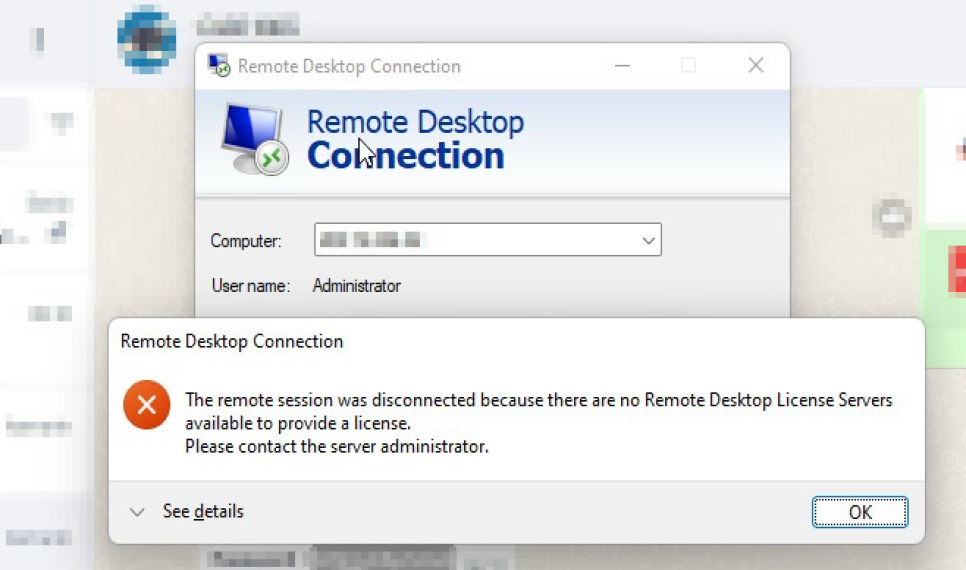Minimize the Remote Desktop Connection window
Screen dimensions: 966x570
[x=620, y=66]
